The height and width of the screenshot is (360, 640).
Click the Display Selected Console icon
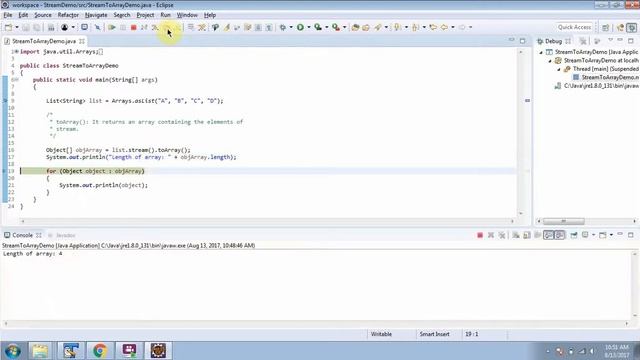pos(586,235)
